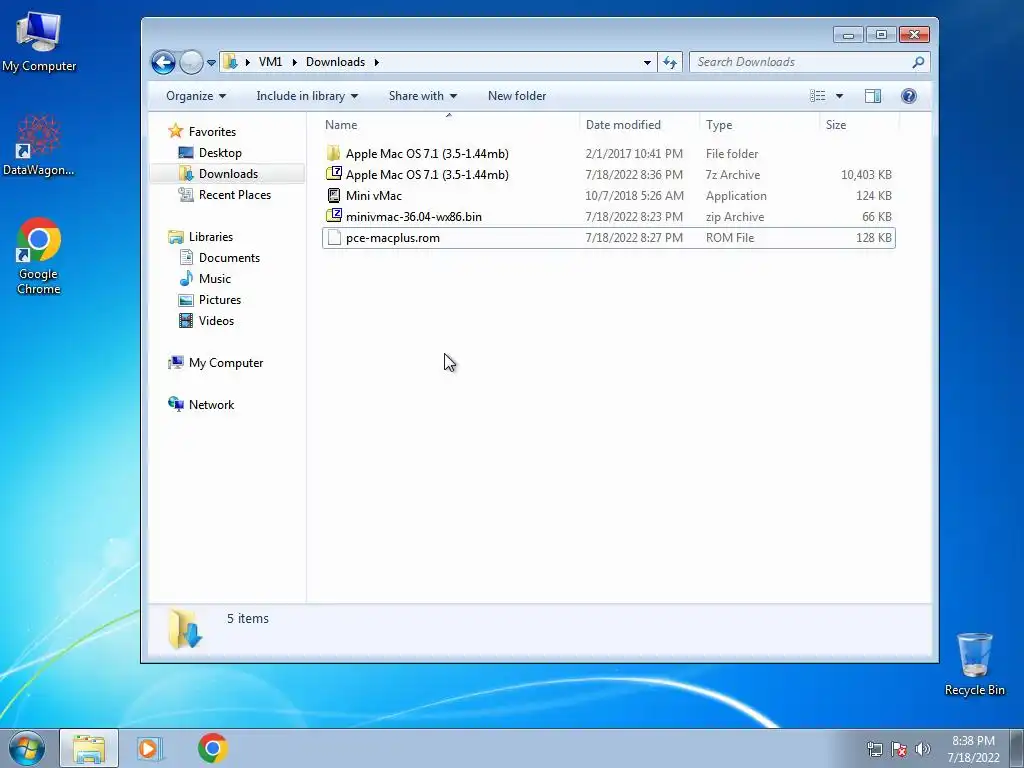Select minivmac-36.04-wx86.bin file name
This screenshot has width=1024, height=768.
coord(413,217)
